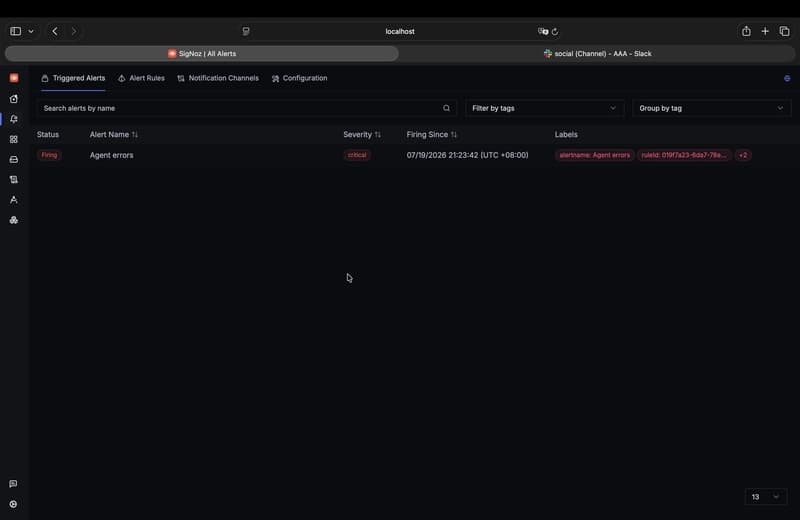The width and height of the screenshot is (800, 520).
Task: Sort by Firing Since column arrows
Action: pos(454,135)
